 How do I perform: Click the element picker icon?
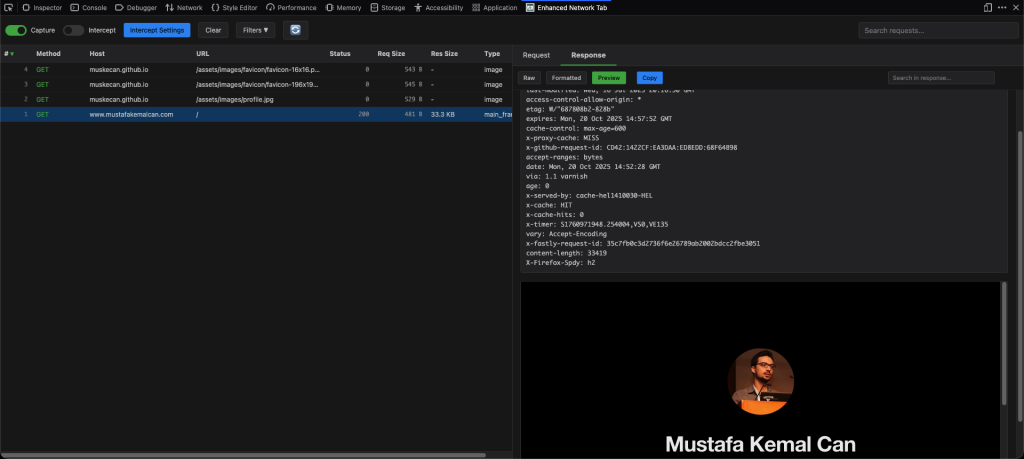8,7
